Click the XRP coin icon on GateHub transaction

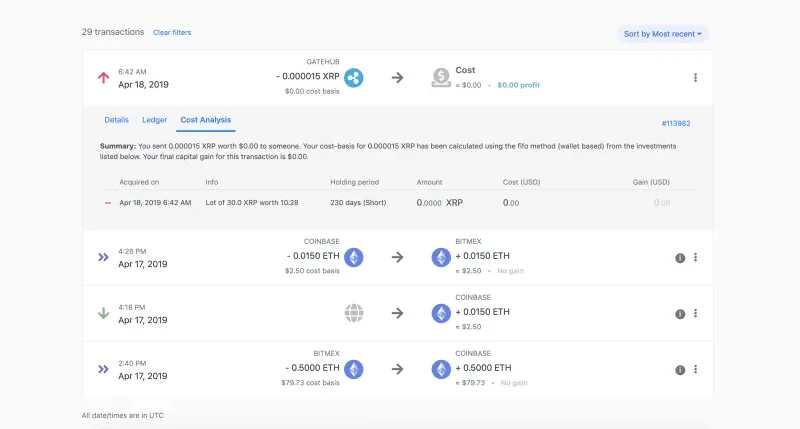tap(353, 77)
